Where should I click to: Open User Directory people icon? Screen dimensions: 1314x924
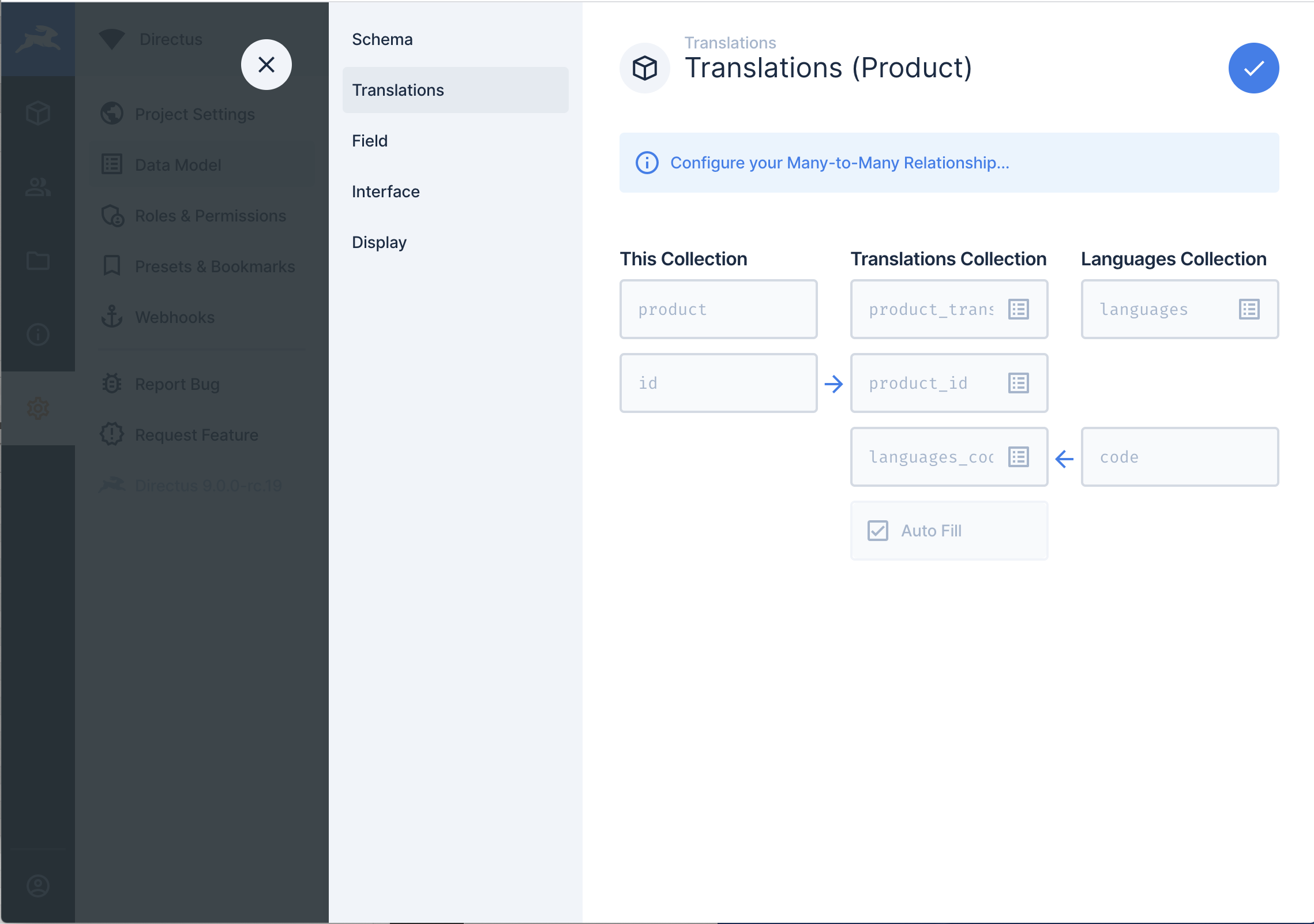[x=38, y=187]
